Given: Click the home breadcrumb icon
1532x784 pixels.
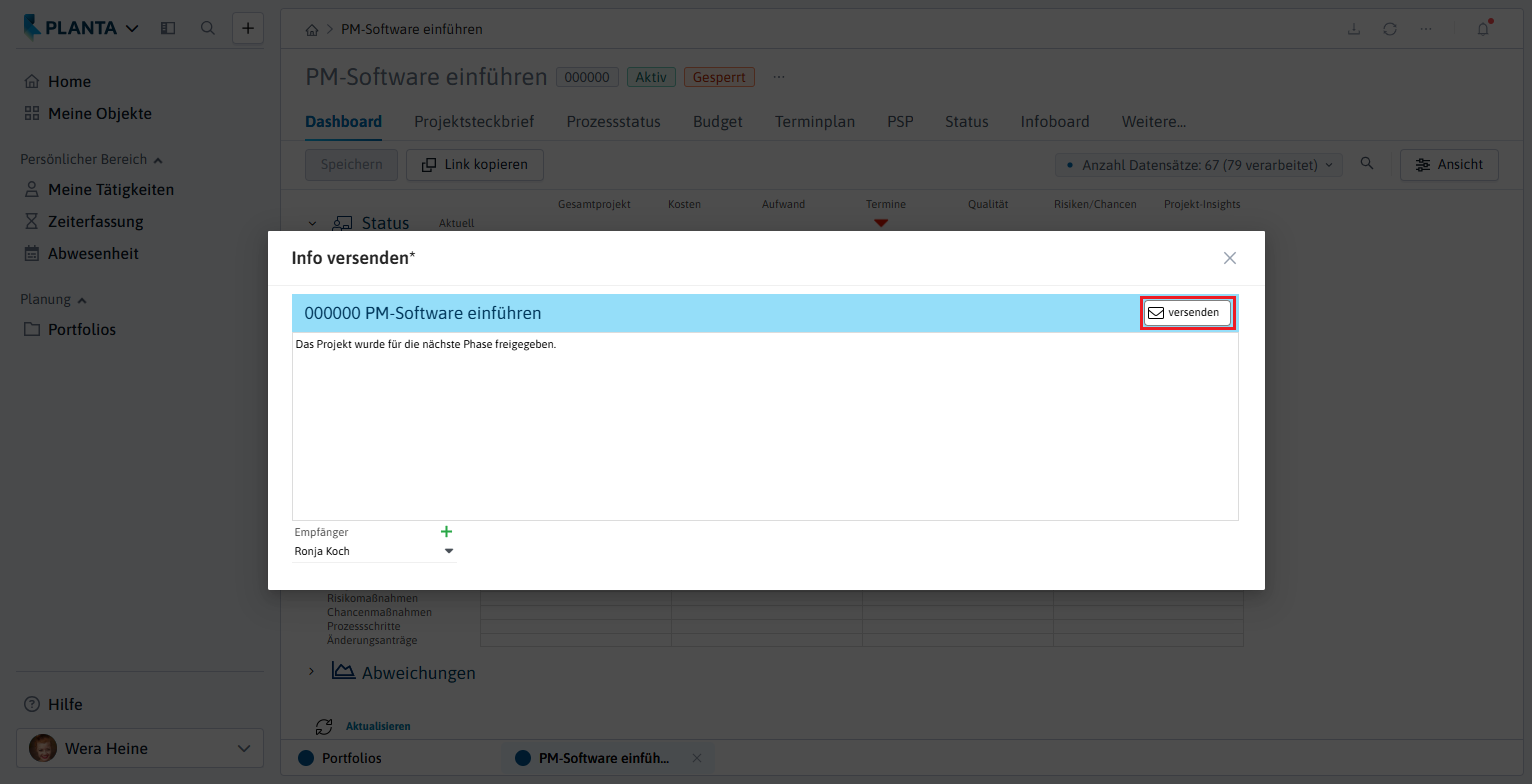Looking at the screenshot, I should [312, 30].
